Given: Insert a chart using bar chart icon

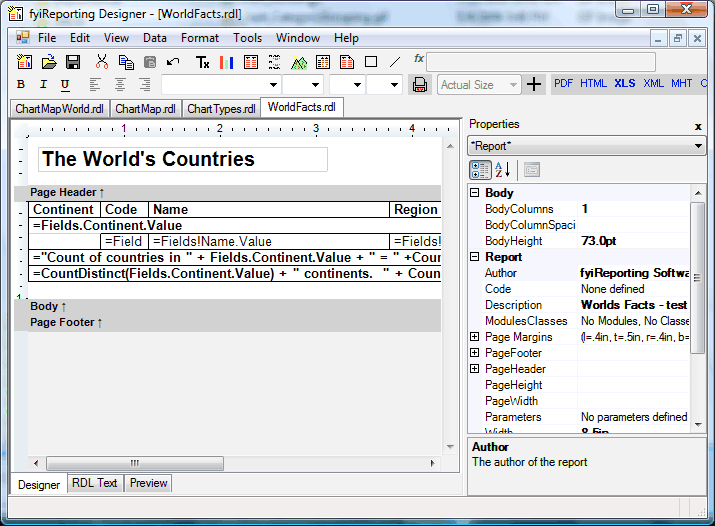Looking at the screenshot, I should (x=227, y=62).
